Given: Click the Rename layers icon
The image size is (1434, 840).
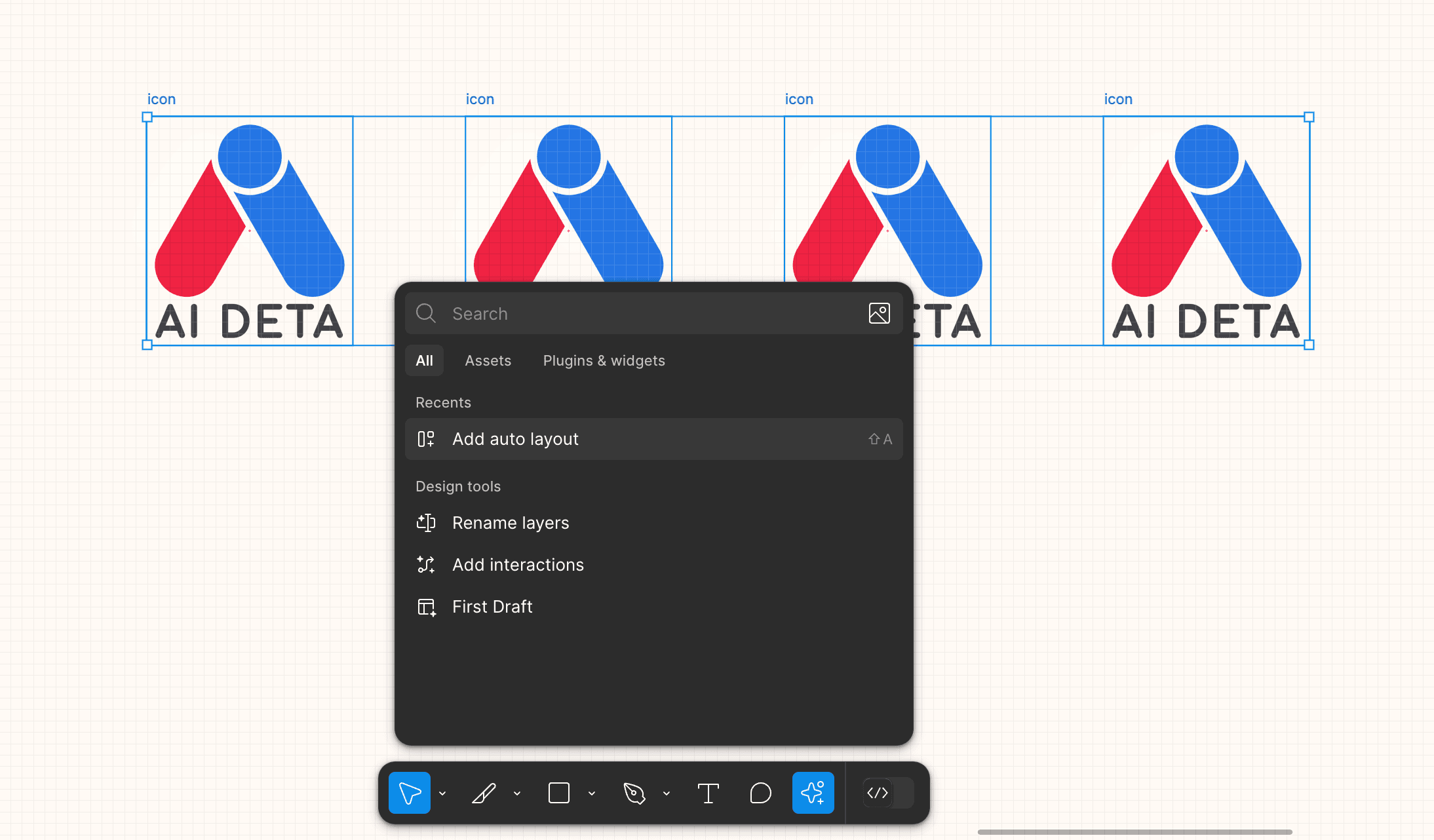Looking at the screenshot, I should pyautogui.click(x=426, y=523).
